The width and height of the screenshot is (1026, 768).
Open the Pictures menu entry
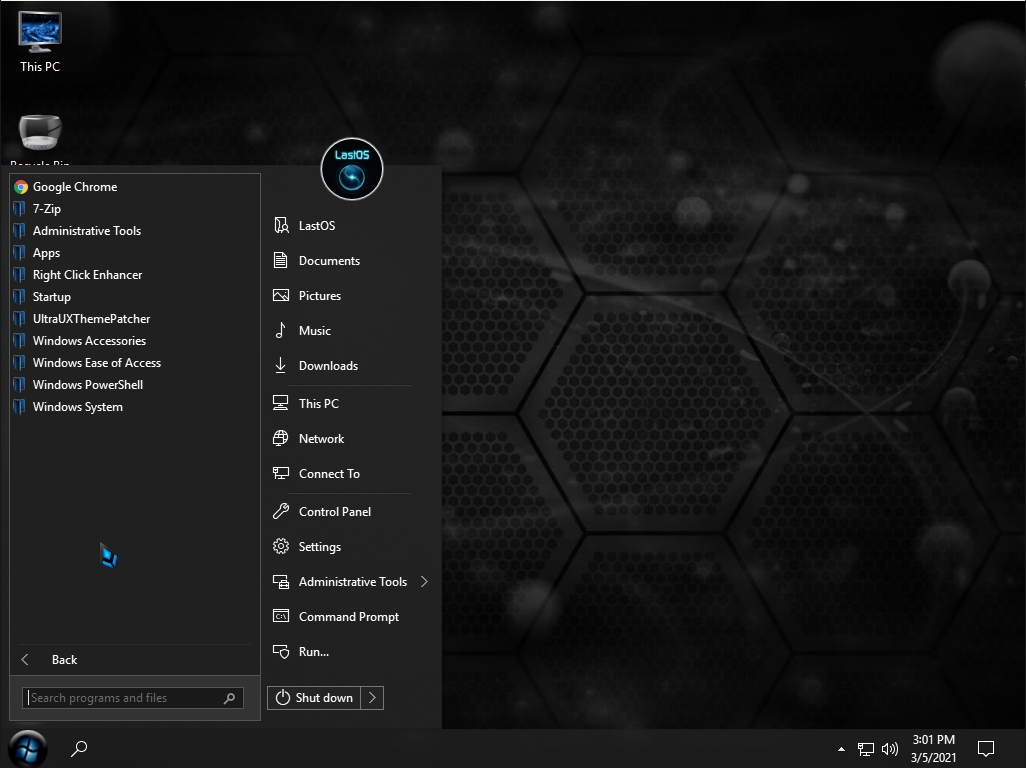point(351,296)
